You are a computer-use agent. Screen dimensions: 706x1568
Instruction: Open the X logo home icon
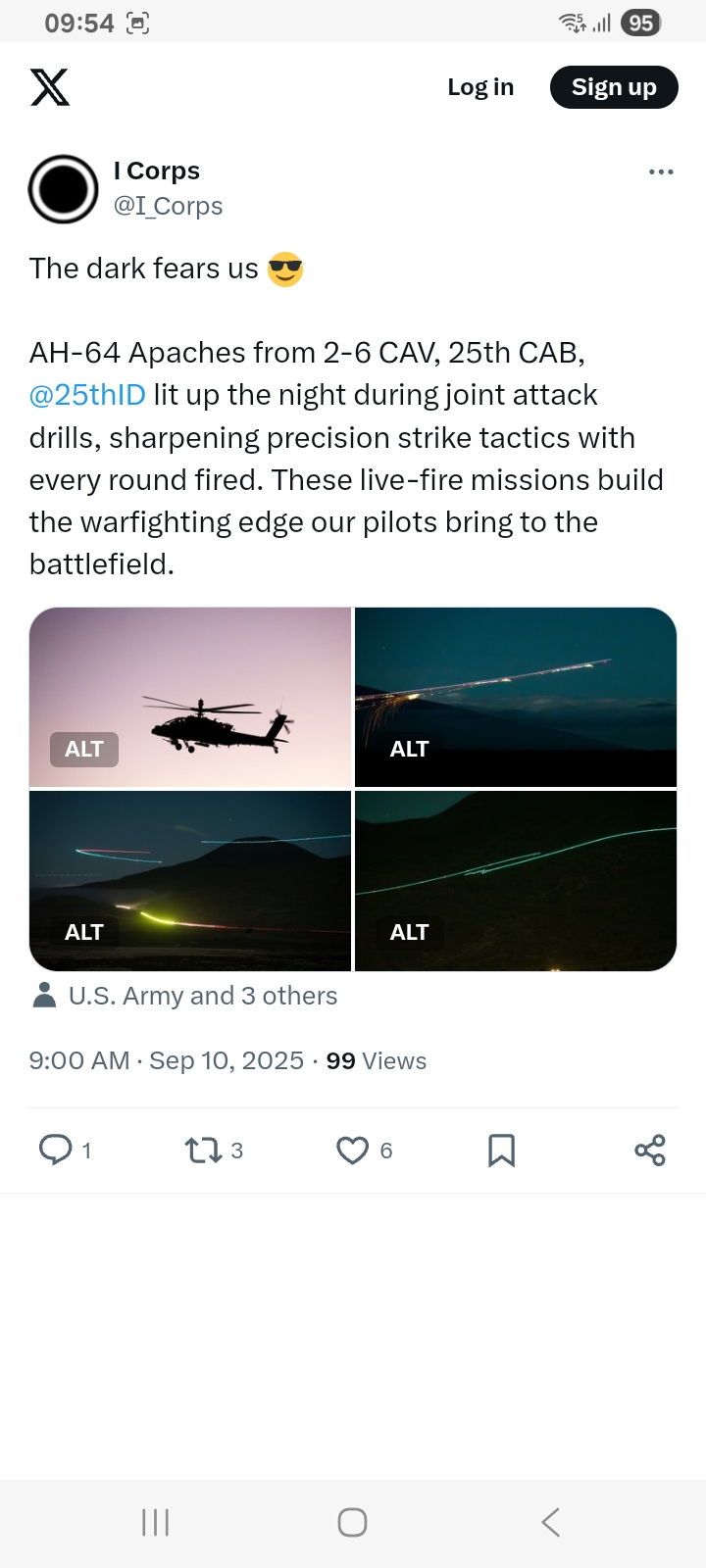(x=50, y=87)
